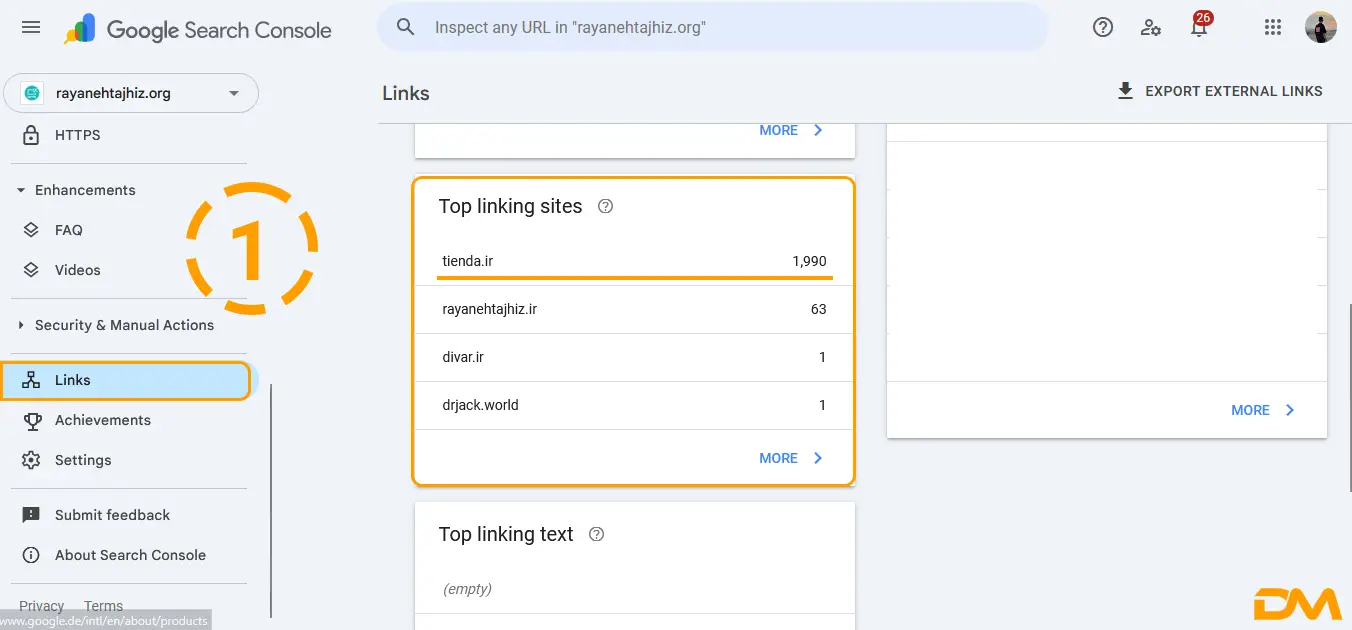Open the FAQ enhancements report
Viewport: 1352px width, 630px height.
[68, 230]
